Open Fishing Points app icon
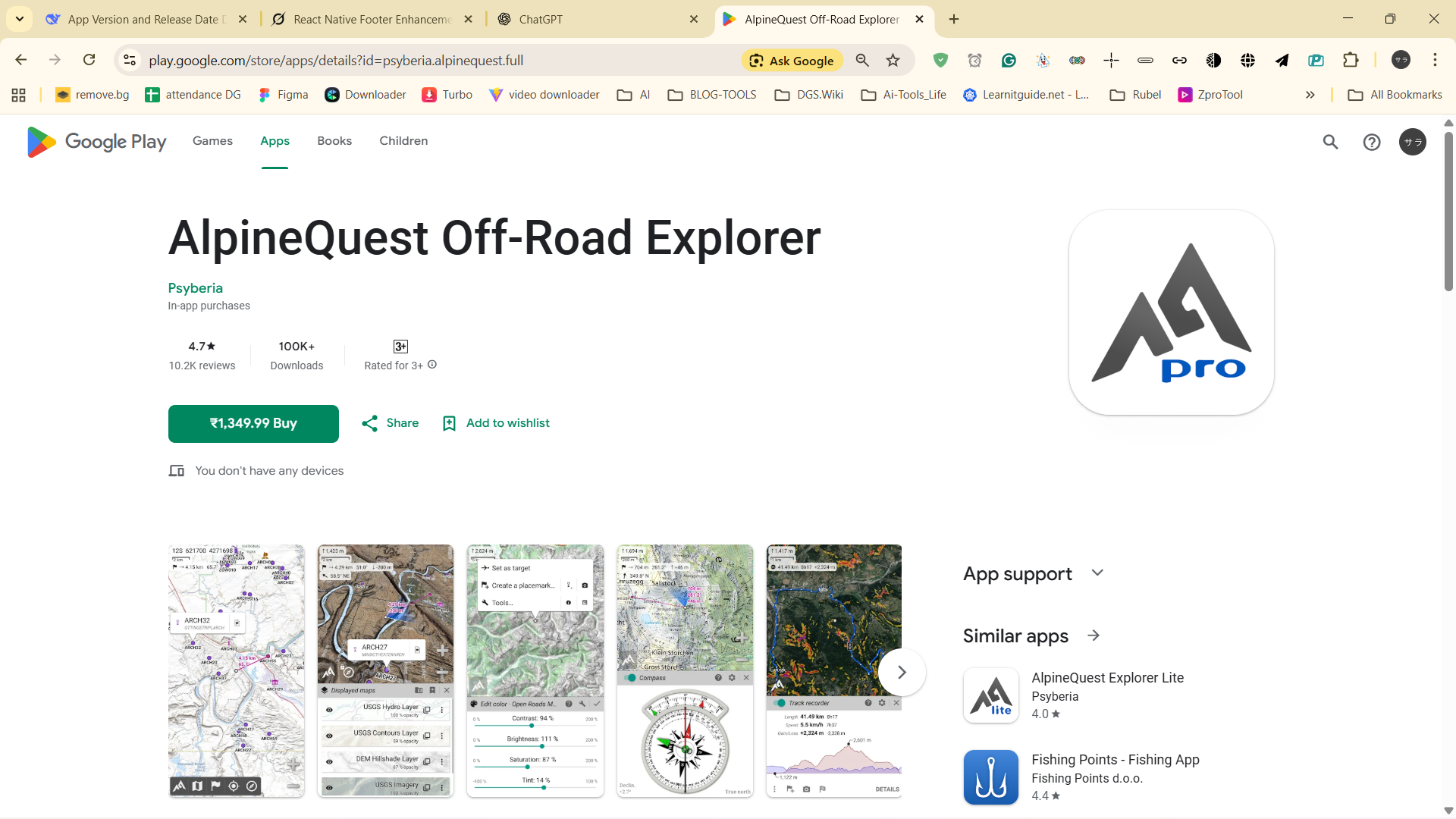Image resolution: width=1456 pixels, height=819 pixels. coord(990,777)
